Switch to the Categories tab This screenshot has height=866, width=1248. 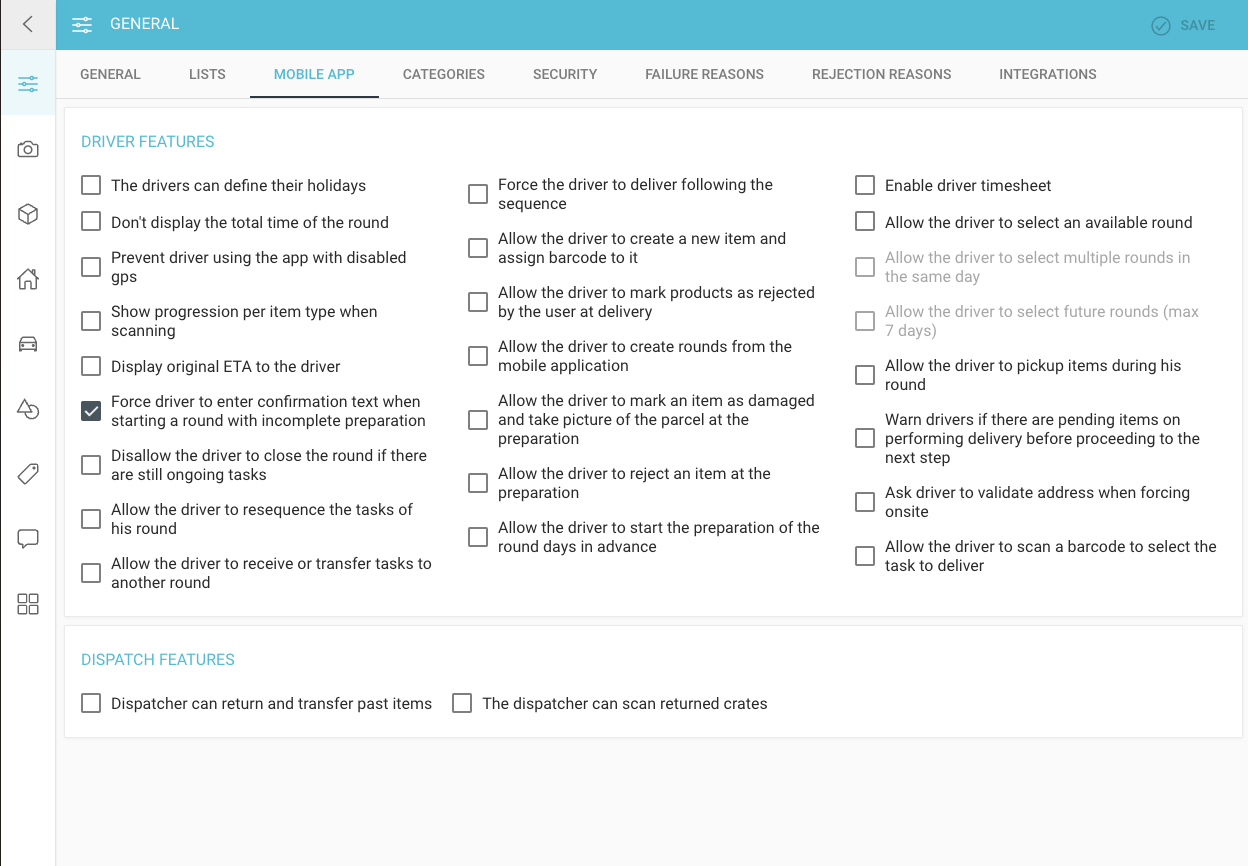coord(443,74)
